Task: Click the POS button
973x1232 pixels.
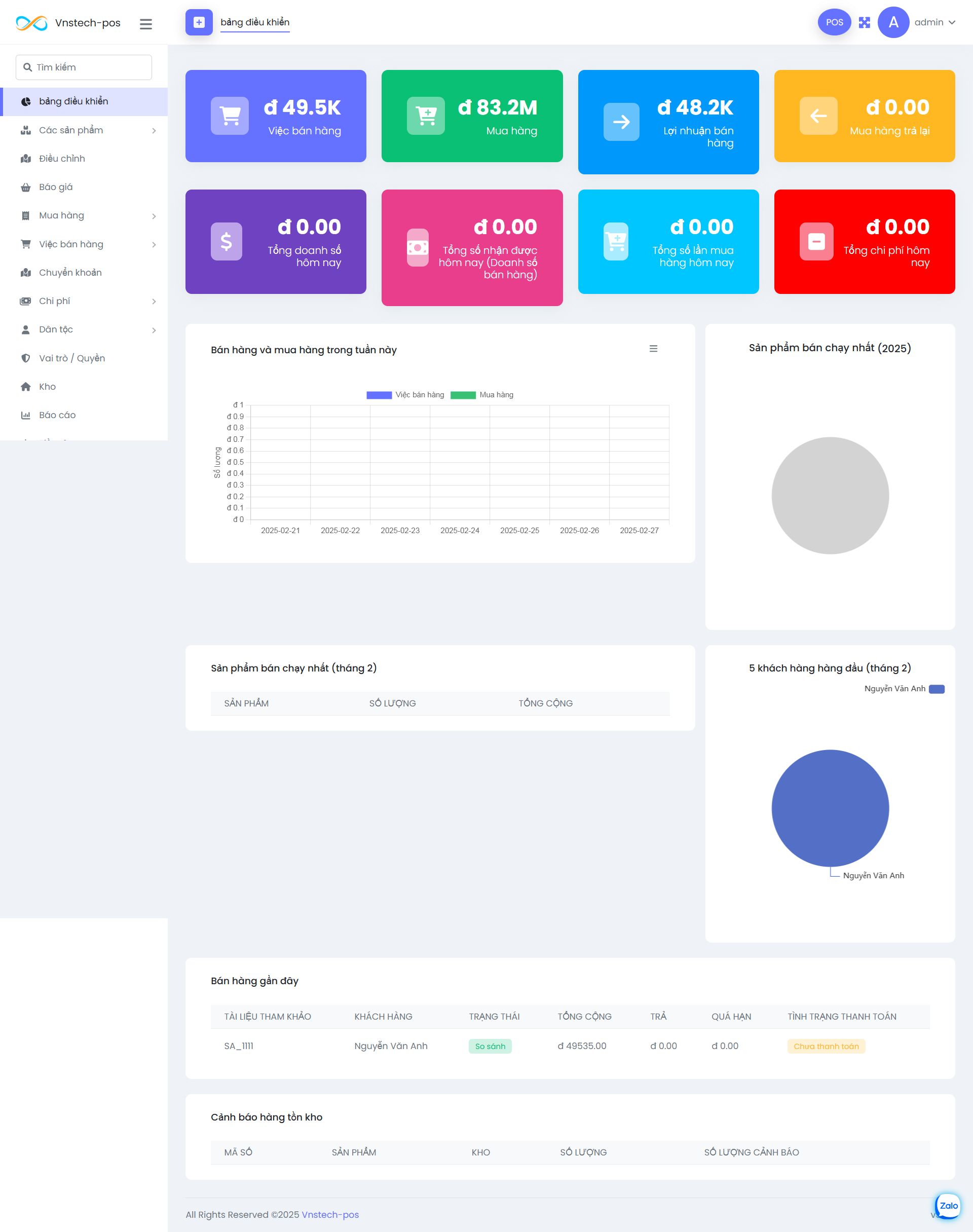Action: (x=834, y=22)
